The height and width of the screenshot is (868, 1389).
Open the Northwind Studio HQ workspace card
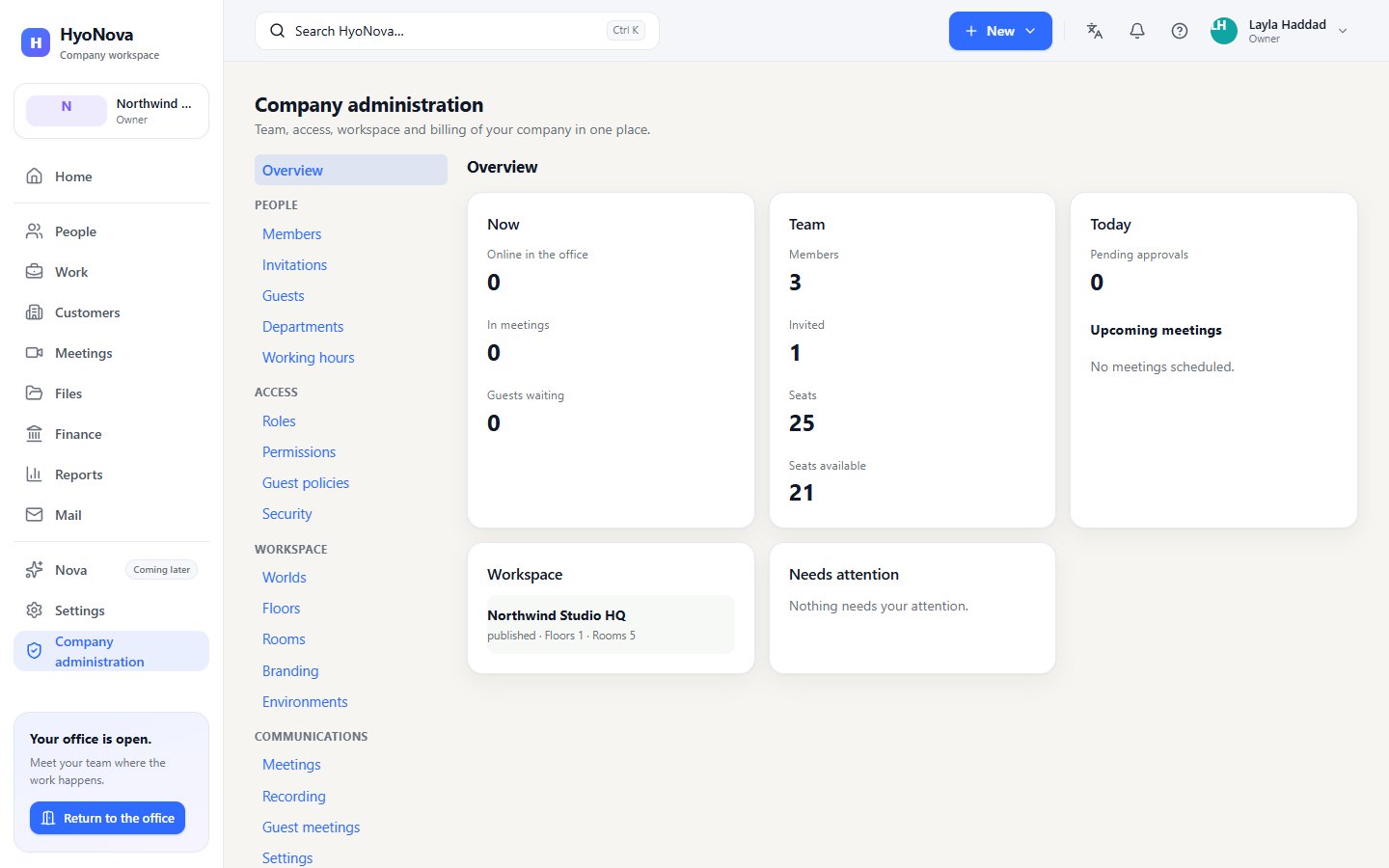point(611,624)
